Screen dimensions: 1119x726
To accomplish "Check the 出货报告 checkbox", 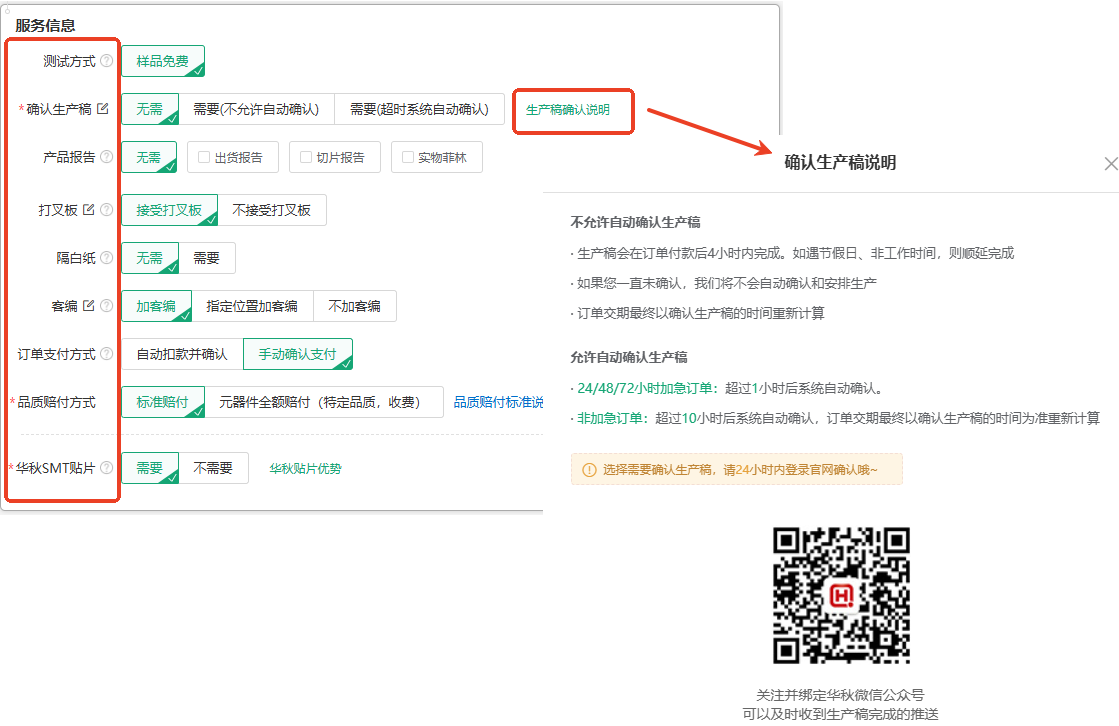I will 204,157.
